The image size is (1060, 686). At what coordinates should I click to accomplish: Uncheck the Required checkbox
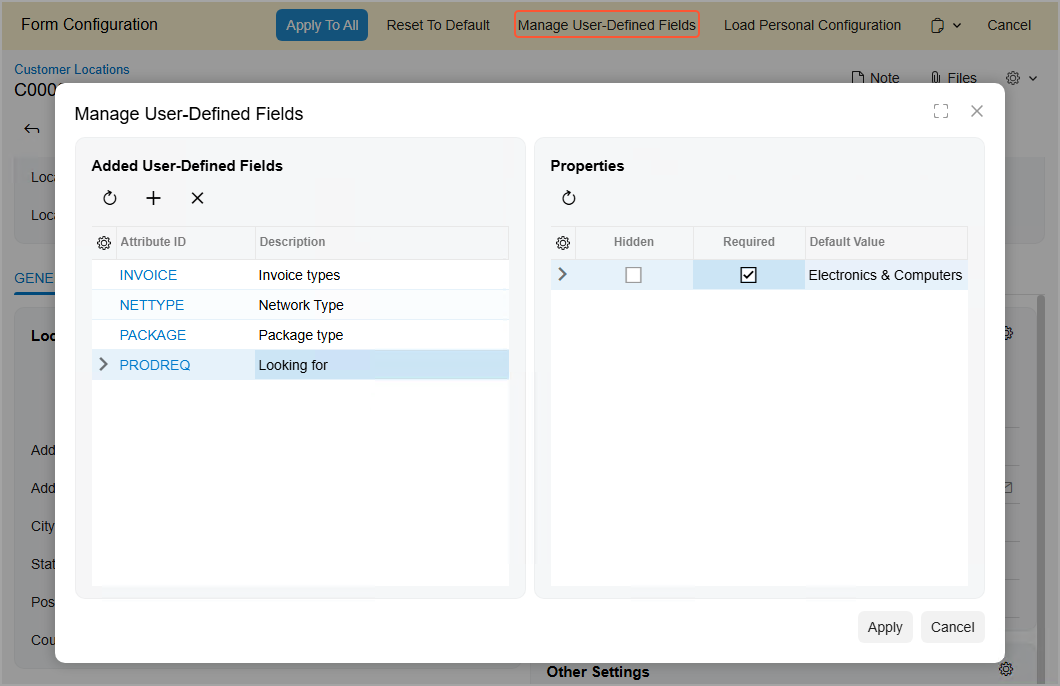click(x=748, y=275)
